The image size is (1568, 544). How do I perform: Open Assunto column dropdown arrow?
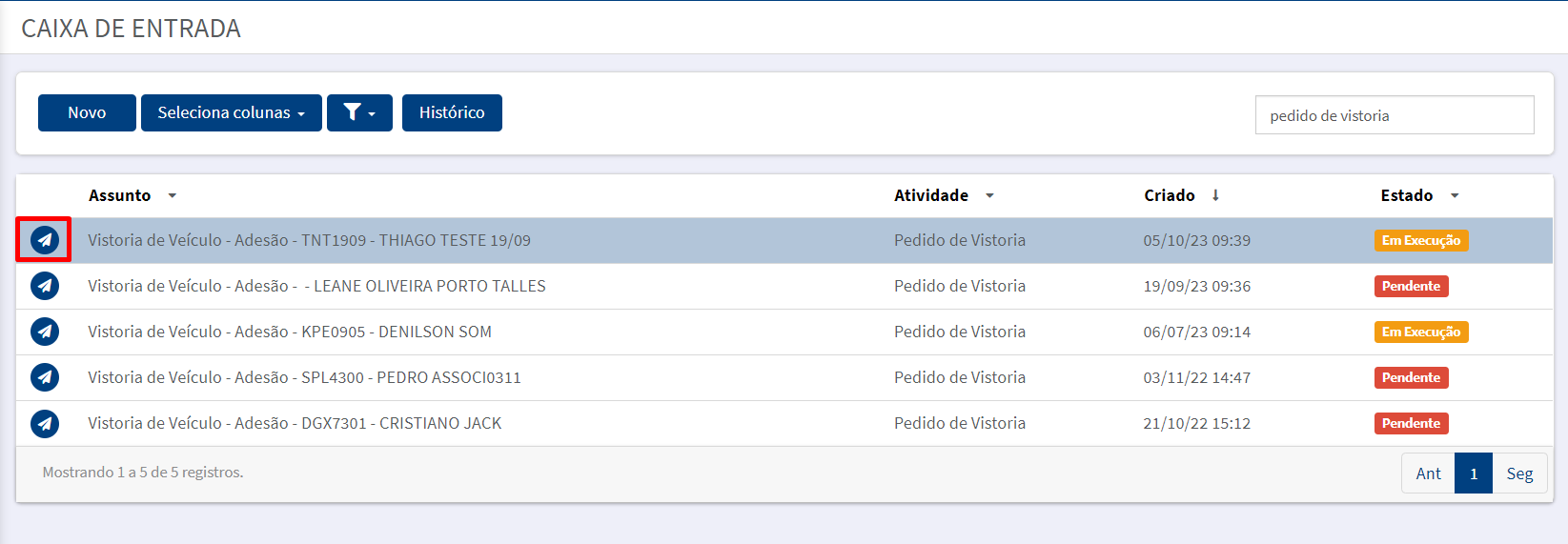click(x=173, y=195)
